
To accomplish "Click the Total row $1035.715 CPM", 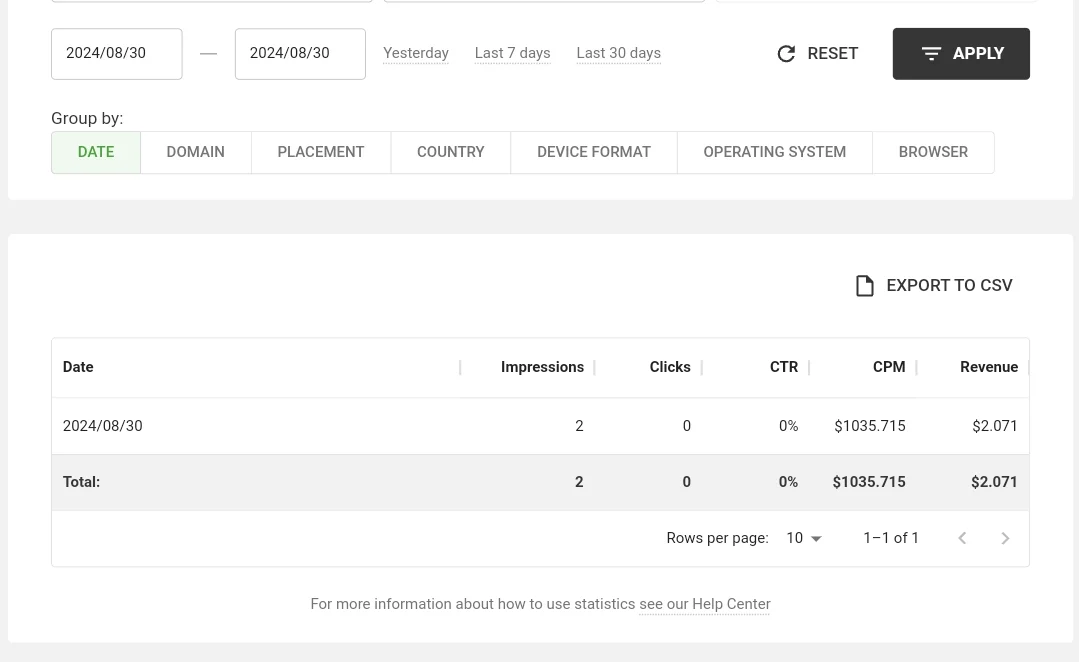I will (869, 482).
